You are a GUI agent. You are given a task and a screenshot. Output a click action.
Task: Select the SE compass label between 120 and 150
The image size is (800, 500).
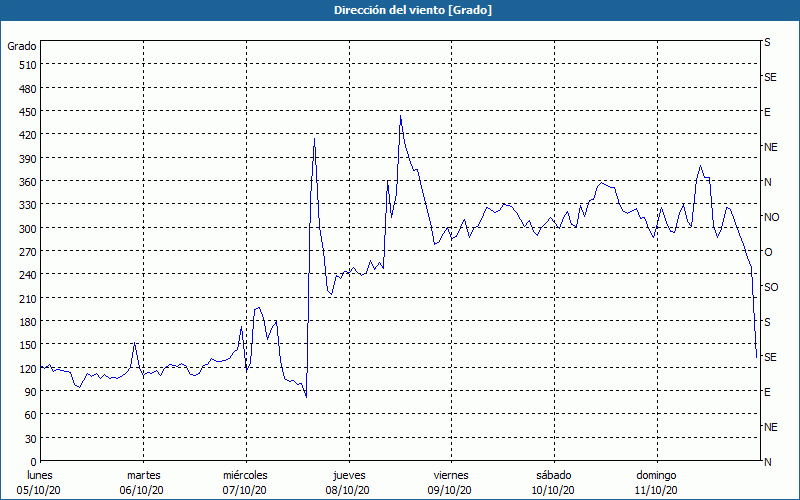(x=770, y=358)
